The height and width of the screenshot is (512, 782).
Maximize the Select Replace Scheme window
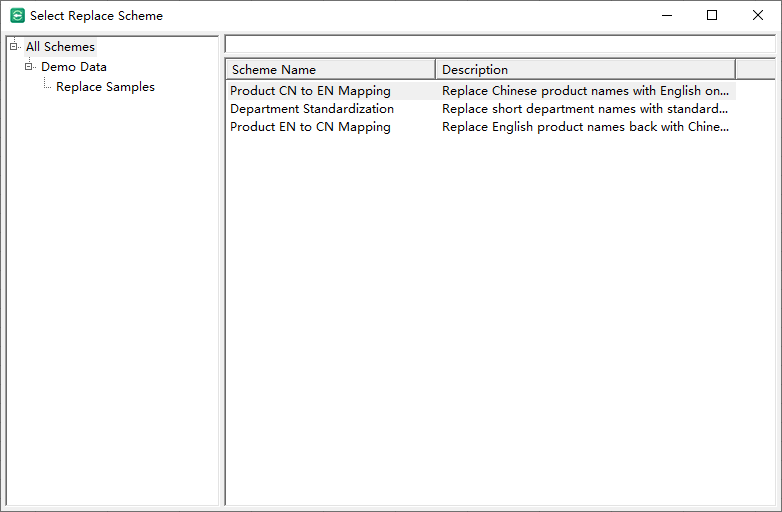[x=712, y=15]
